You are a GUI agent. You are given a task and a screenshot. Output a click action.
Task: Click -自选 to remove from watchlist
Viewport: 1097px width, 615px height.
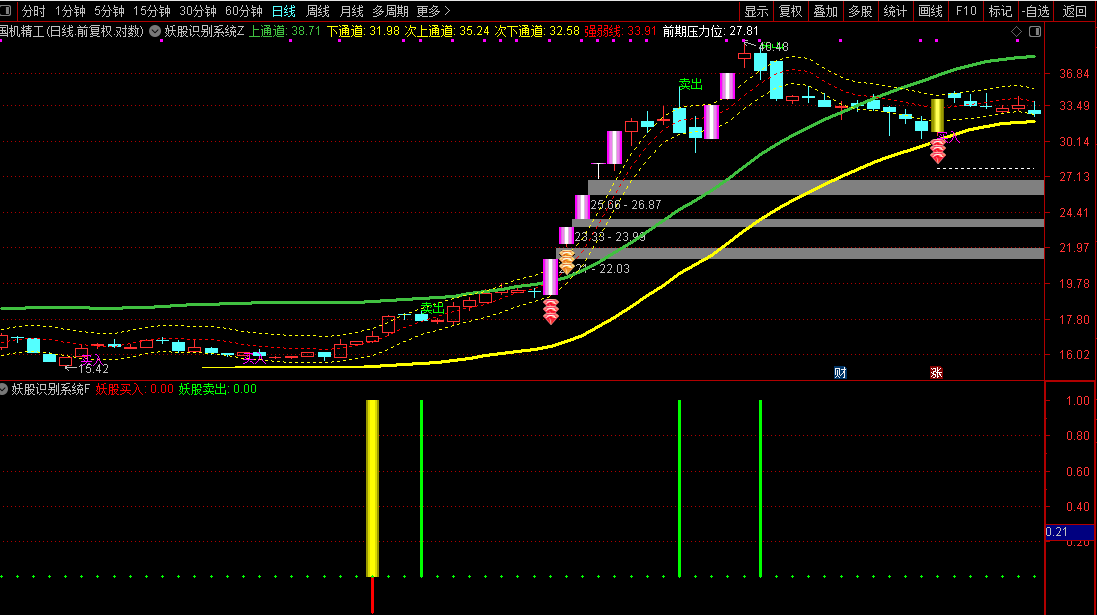[x=1036, y=11]
